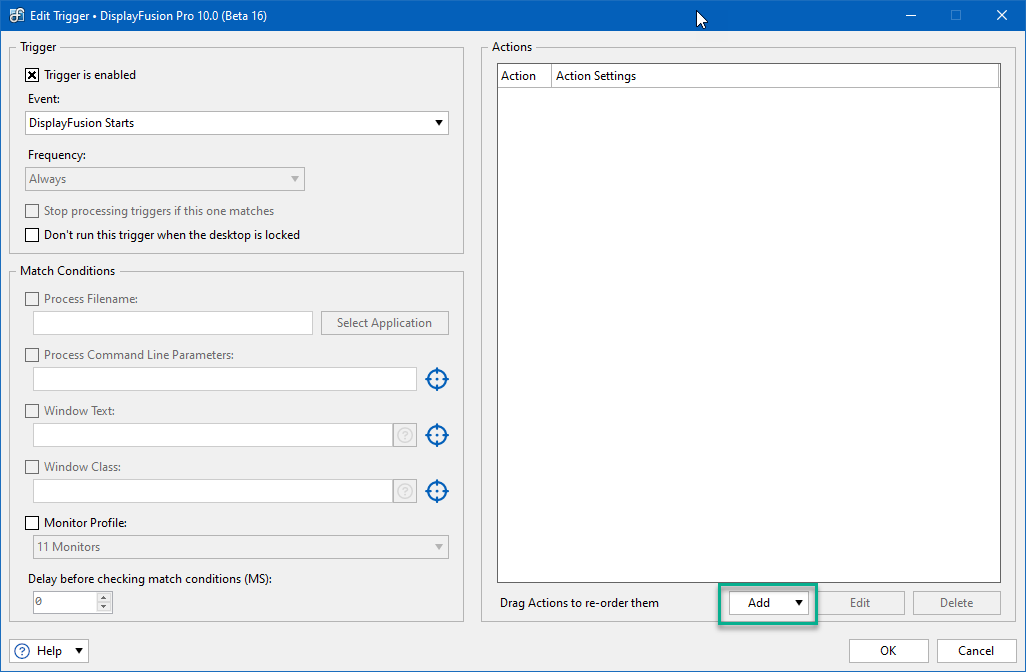Open the Event dropdown showing DisplayFusion Starts
This screenshot has width=1026, height=672.
237,123
